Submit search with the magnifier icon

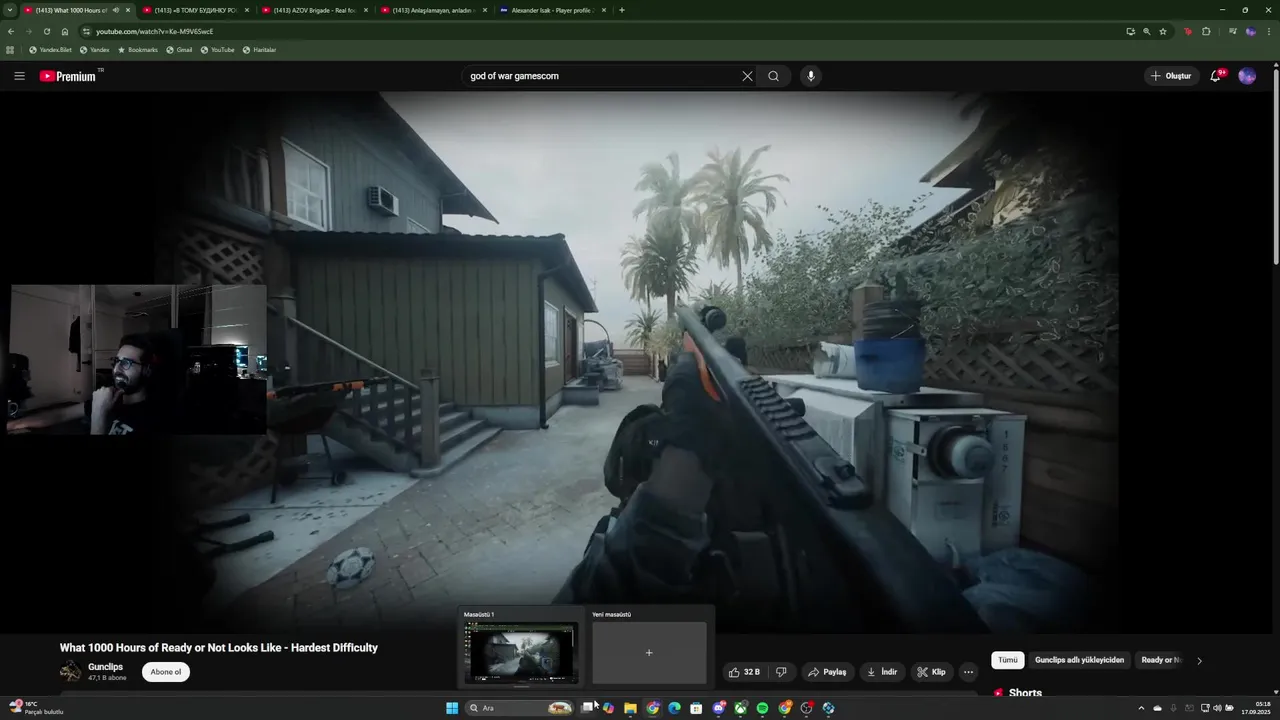(x=773, y=76)
